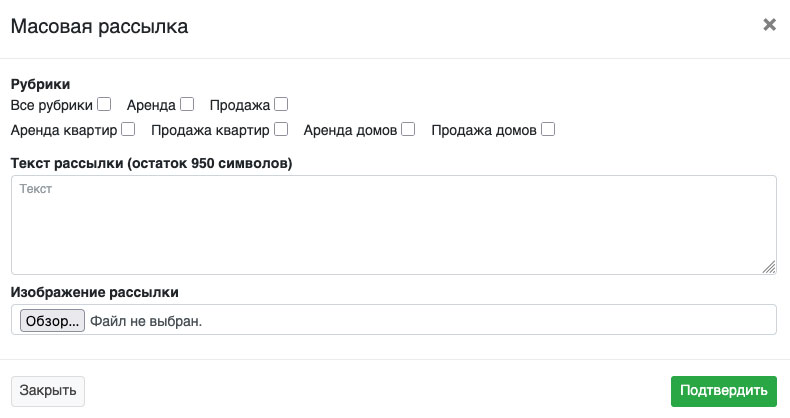Select the 'Аренда квартир' checkbox
This screenshot has height=418, width=790.
[128, 129]
